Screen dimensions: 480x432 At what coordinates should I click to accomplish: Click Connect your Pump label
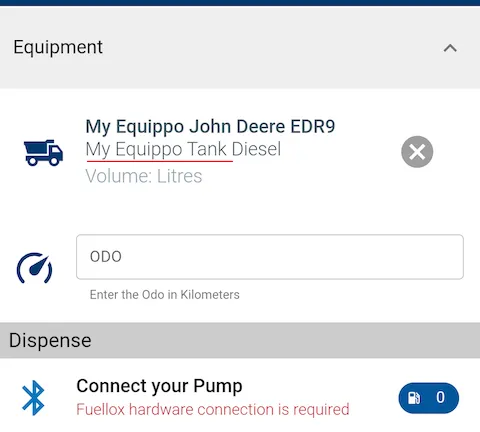point(159,386)
